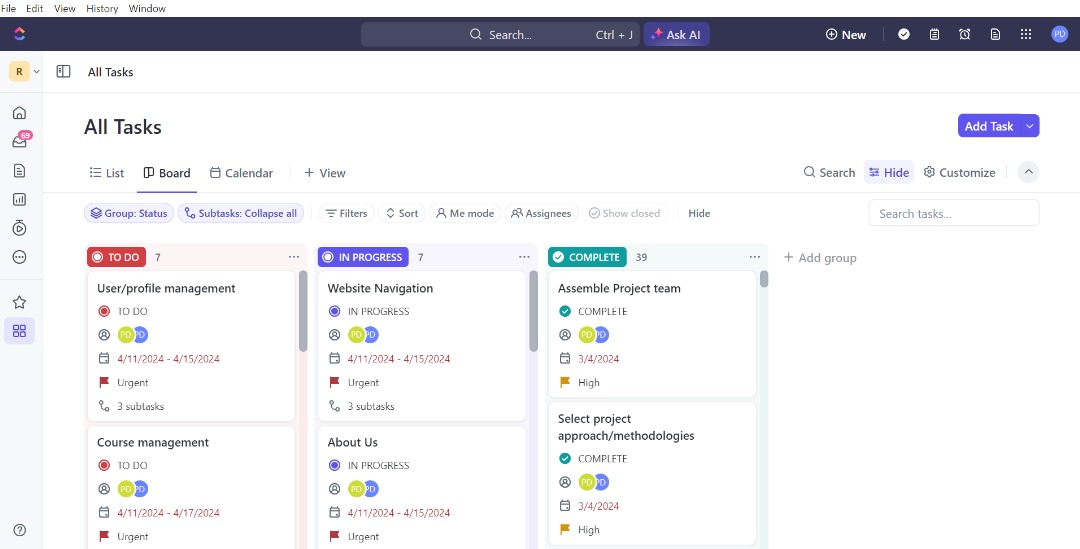
Task: Open Home from the left sidebar
Action: pyautogui.click(x=19, y=113)
